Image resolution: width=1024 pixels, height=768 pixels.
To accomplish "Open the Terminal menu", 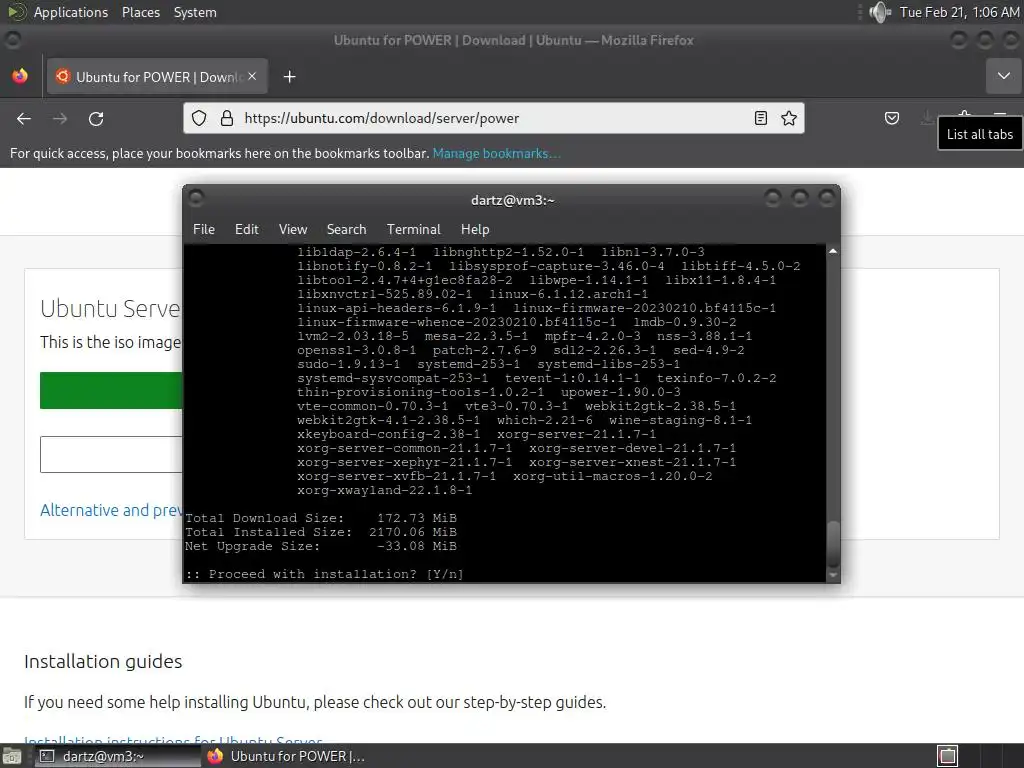I will pyautogui.click(x=413, y=229).
